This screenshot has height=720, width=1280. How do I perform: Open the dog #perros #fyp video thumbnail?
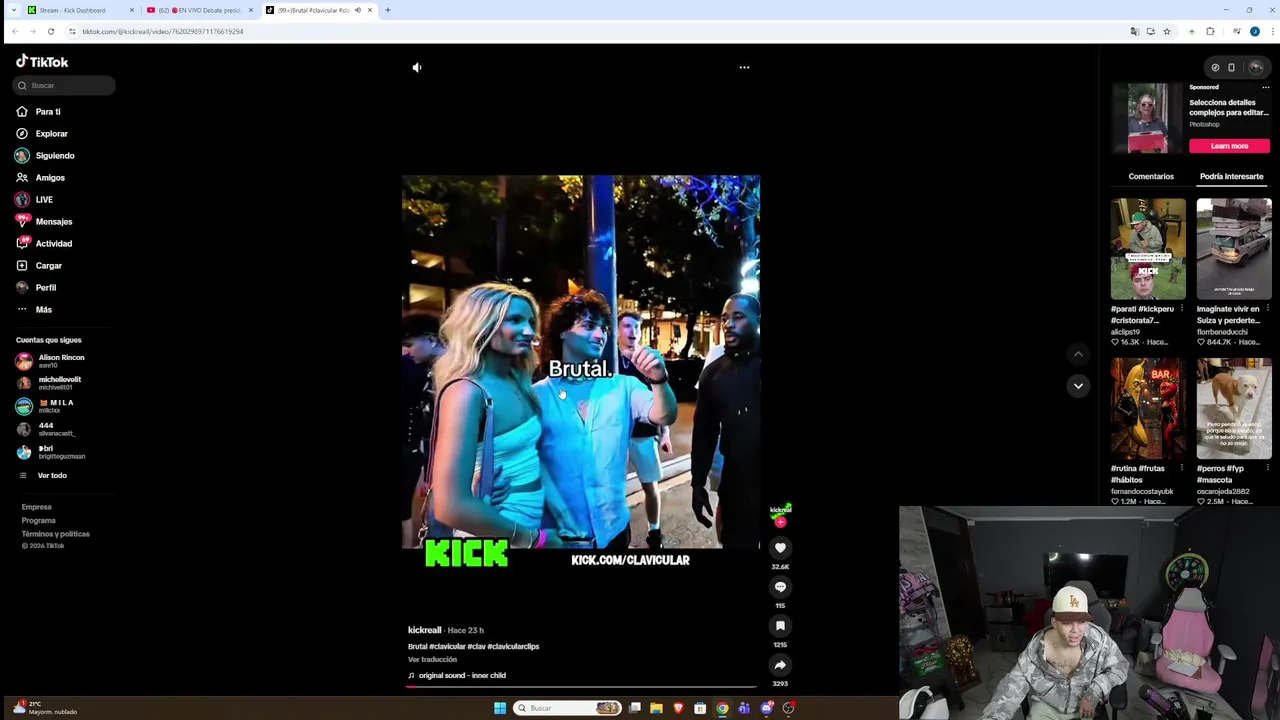click(x=1234, y=409)
